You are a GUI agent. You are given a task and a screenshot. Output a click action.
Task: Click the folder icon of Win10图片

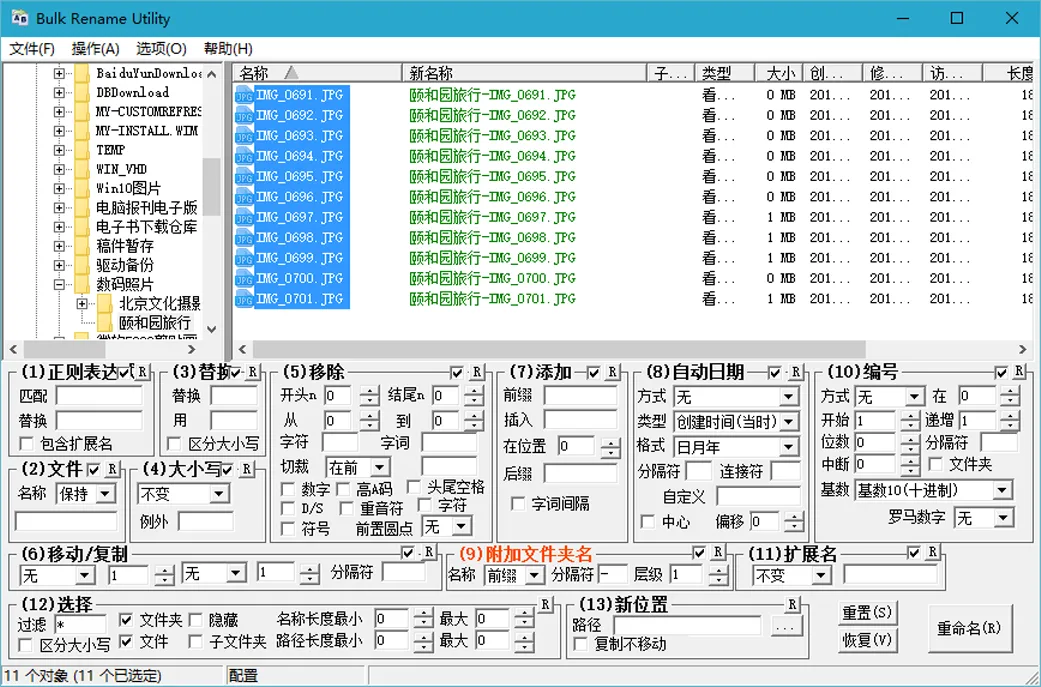pyautogui.click(x=82, y=189)
